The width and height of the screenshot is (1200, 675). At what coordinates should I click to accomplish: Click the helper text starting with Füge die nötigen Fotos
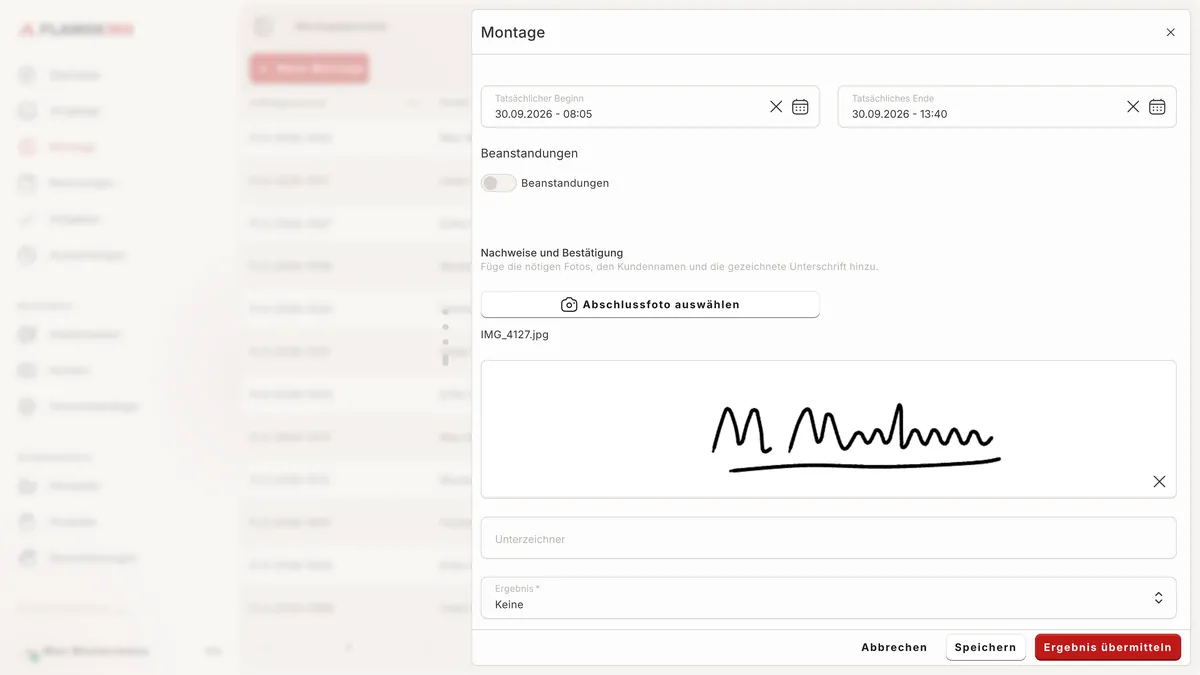tap(679, 267)
